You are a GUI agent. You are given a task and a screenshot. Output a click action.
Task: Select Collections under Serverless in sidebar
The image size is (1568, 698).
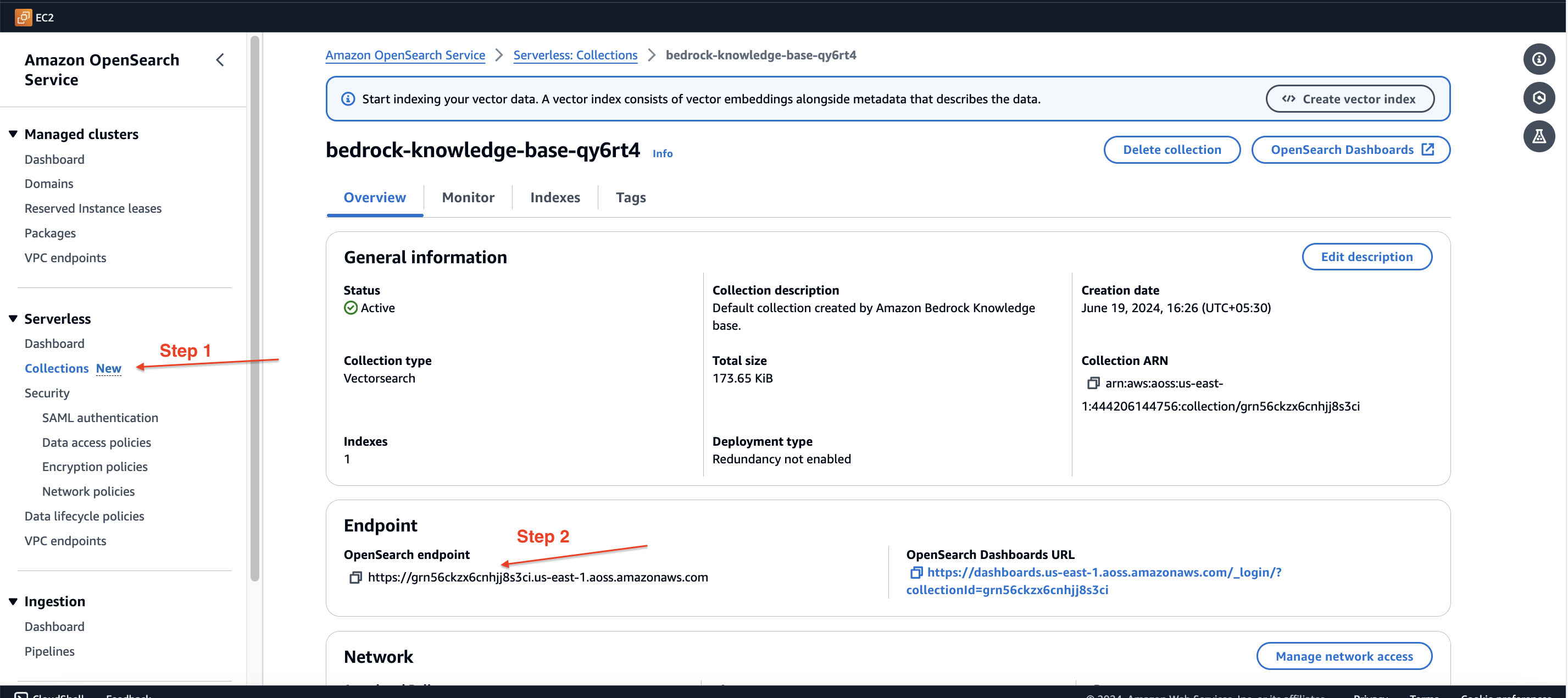pyautogui.click(x=56, y=368)
